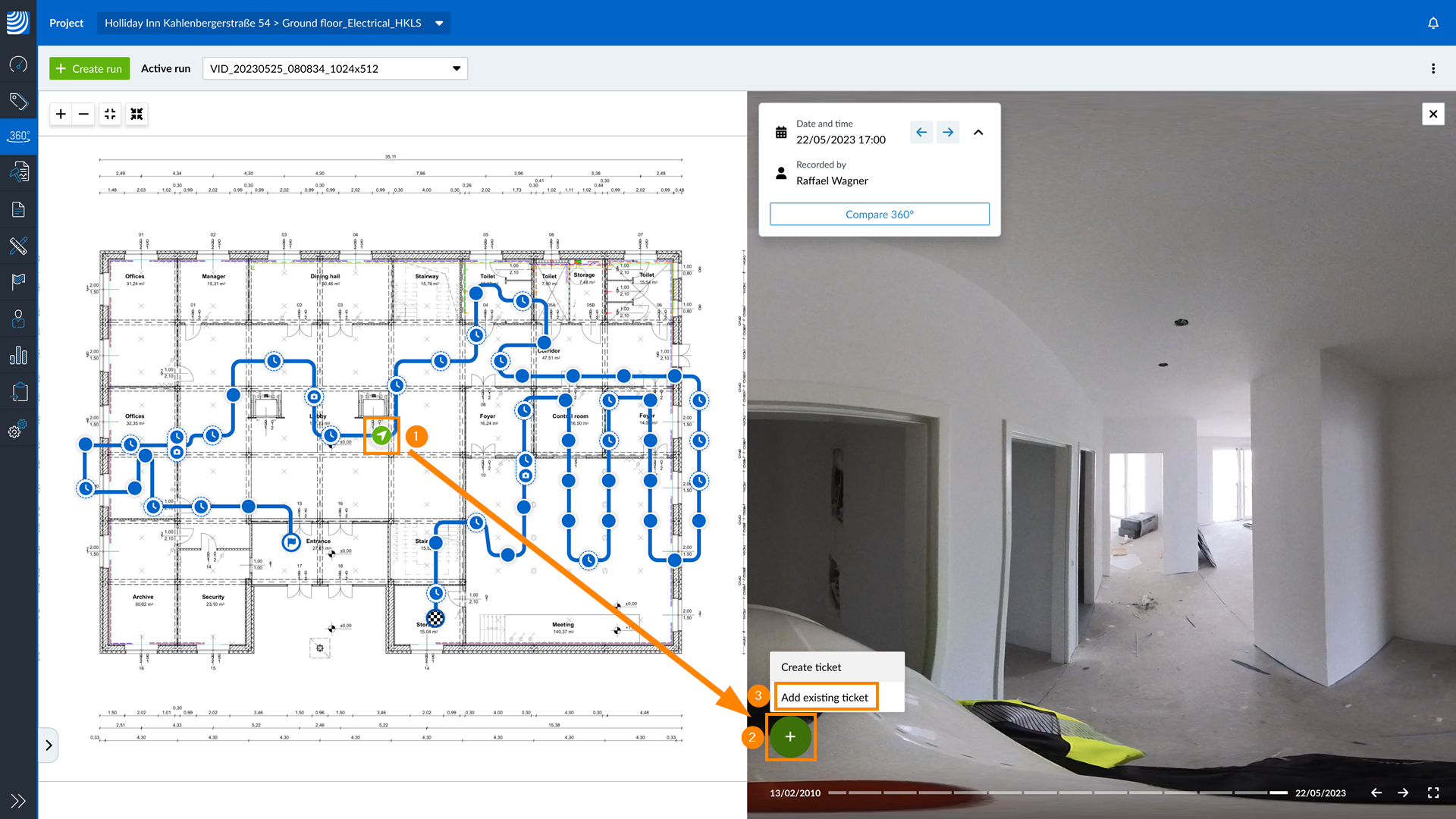Click the Create run button
1456x819 pixels.
tap(89, 68)
